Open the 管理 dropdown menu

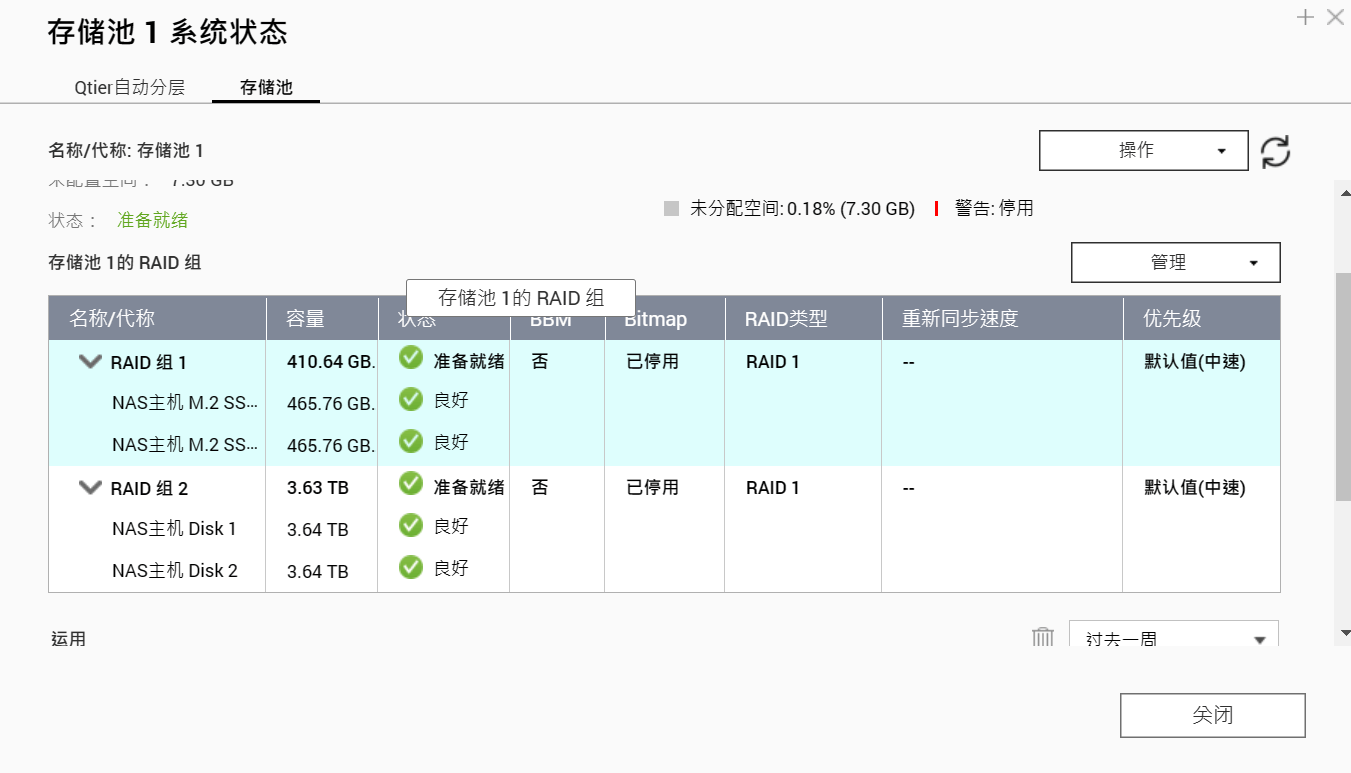[x=1175, y=263]
